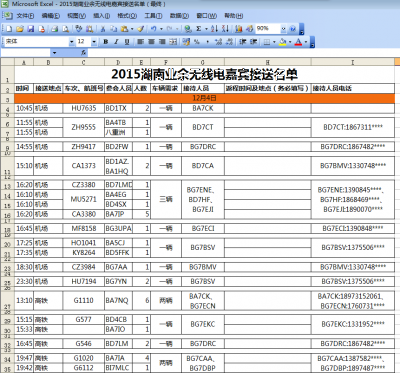Open the 视图(V) menu
400x373 pixels.
(76, 16)
